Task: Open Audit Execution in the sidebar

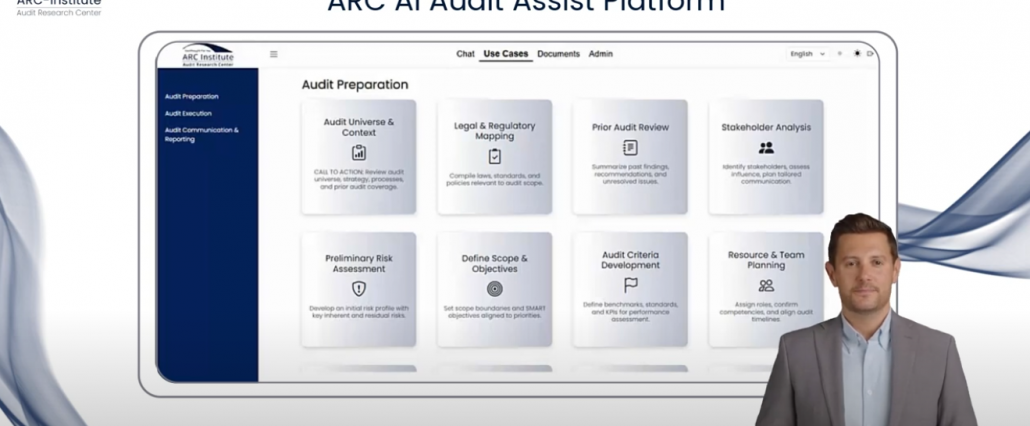Action: [x=188, y=113]
